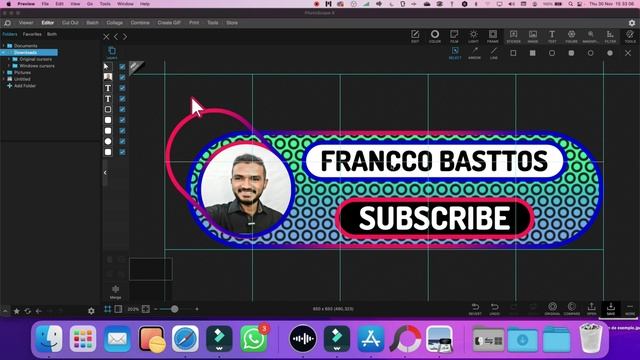Toggle the grid display icon
This screenshot has height=360, width=640.
coord(108,309)
